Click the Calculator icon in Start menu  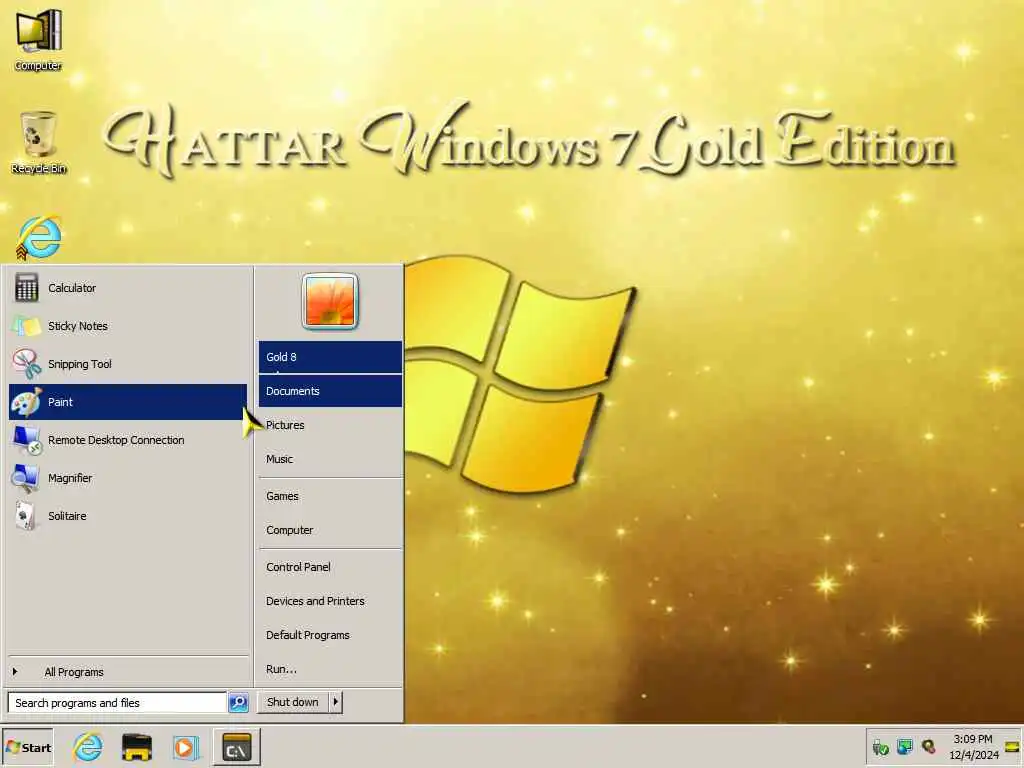(x=26, y=288)
